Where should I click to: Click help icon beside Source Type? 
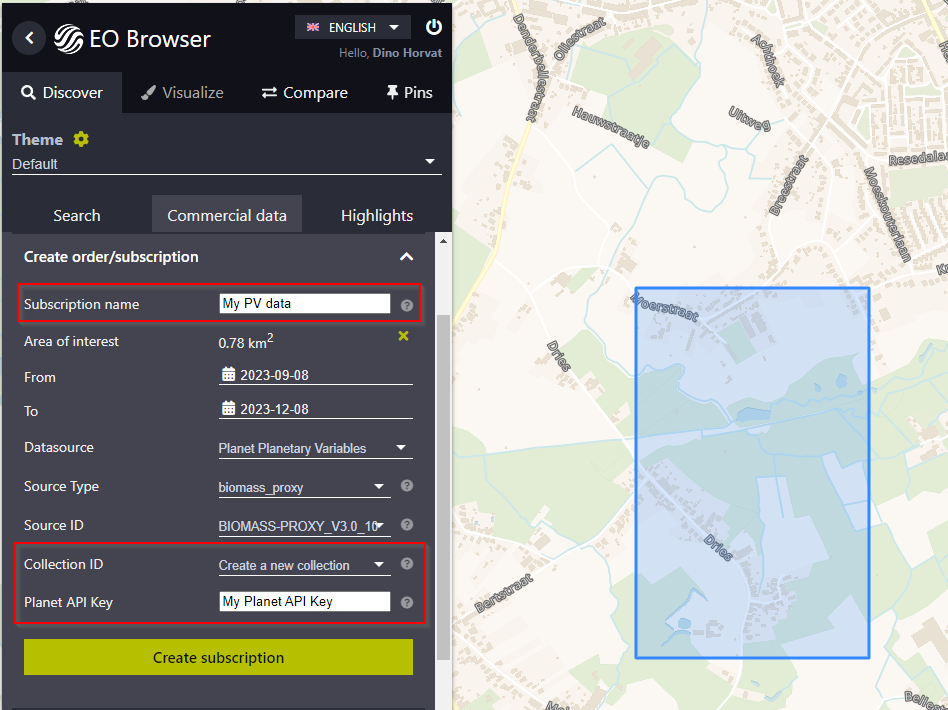407,486
